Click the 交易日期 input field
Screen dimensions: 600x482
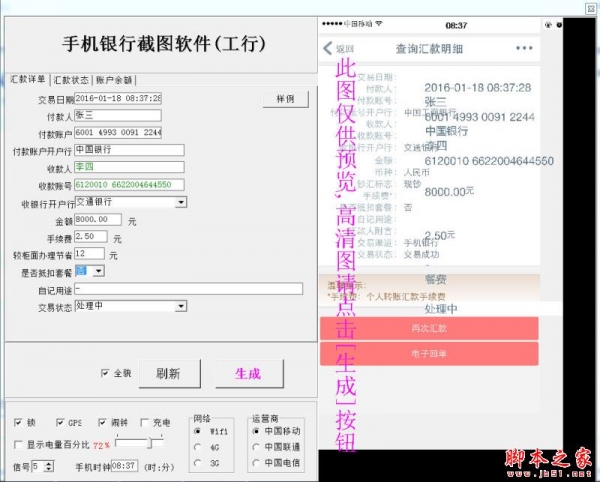pyautogui.click(x=118, y=98)
